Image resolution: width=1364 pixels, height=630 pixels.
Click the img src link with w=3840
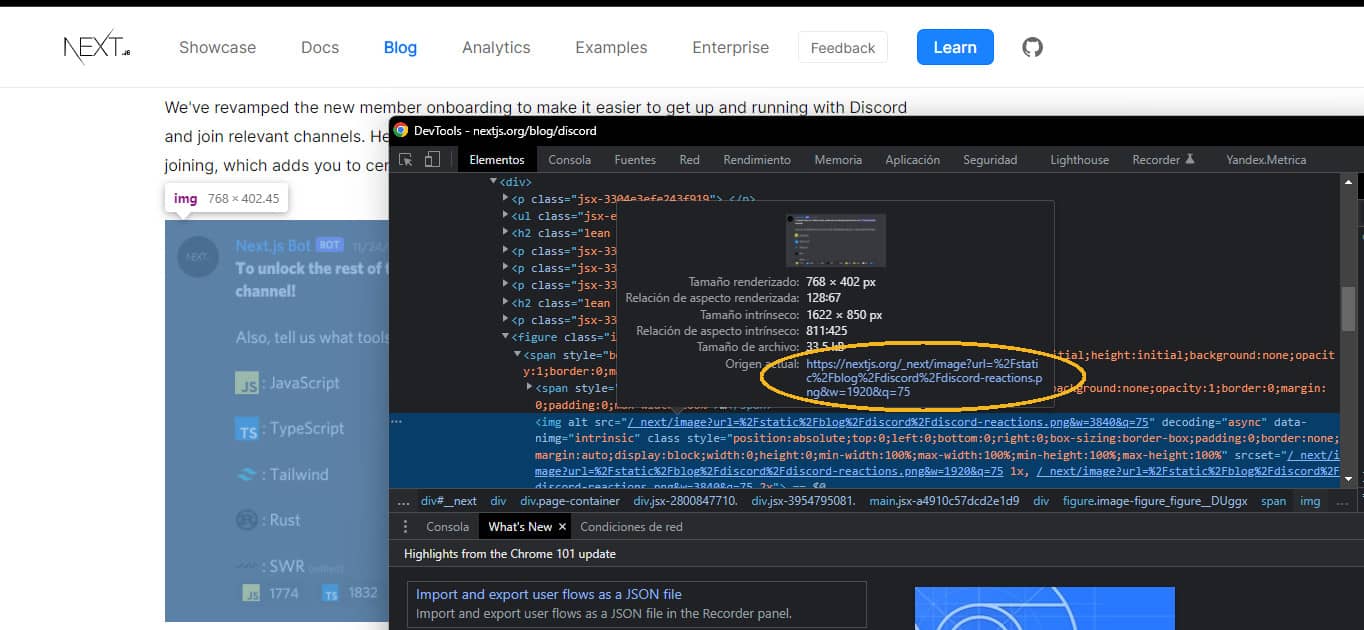click(x=890, y=422)
